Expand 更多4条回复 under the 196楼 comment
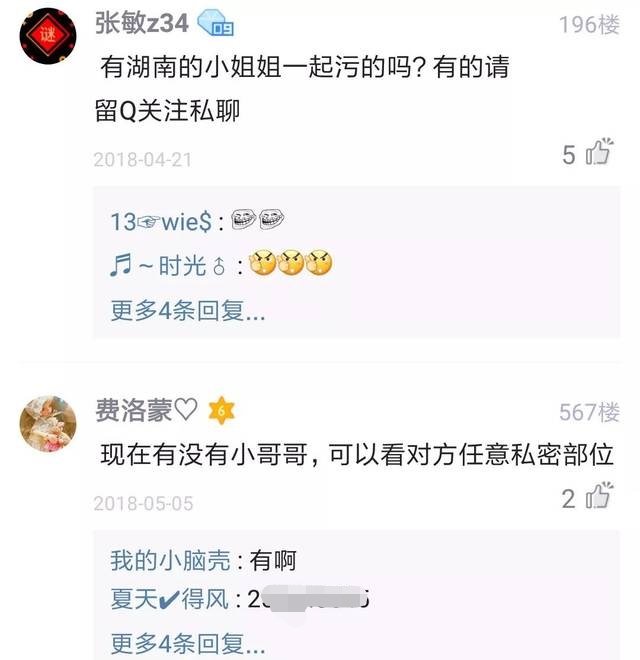Screen dimensions: 640x660 188,311
